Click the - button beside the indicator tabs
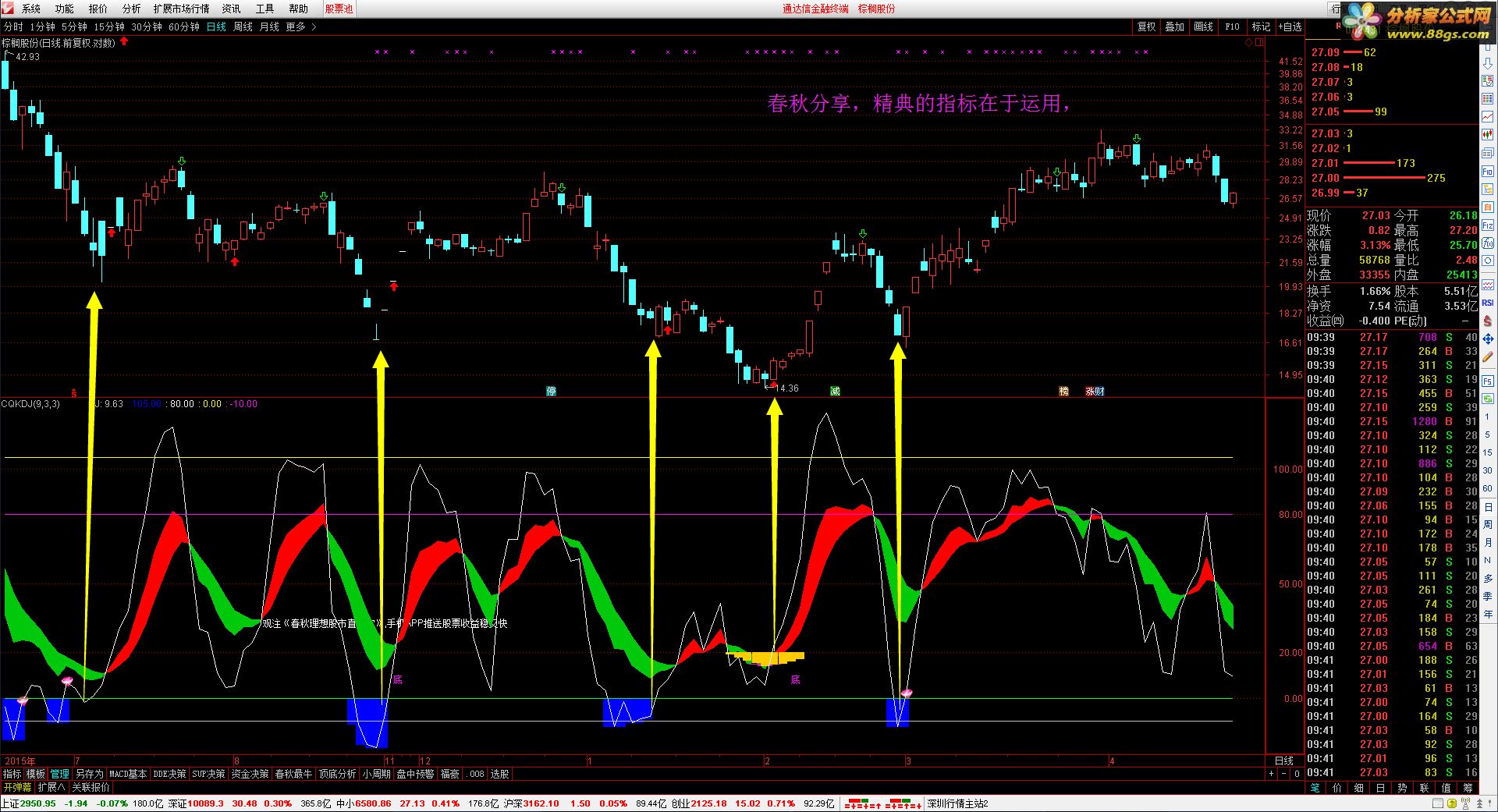 (1283, 774)
